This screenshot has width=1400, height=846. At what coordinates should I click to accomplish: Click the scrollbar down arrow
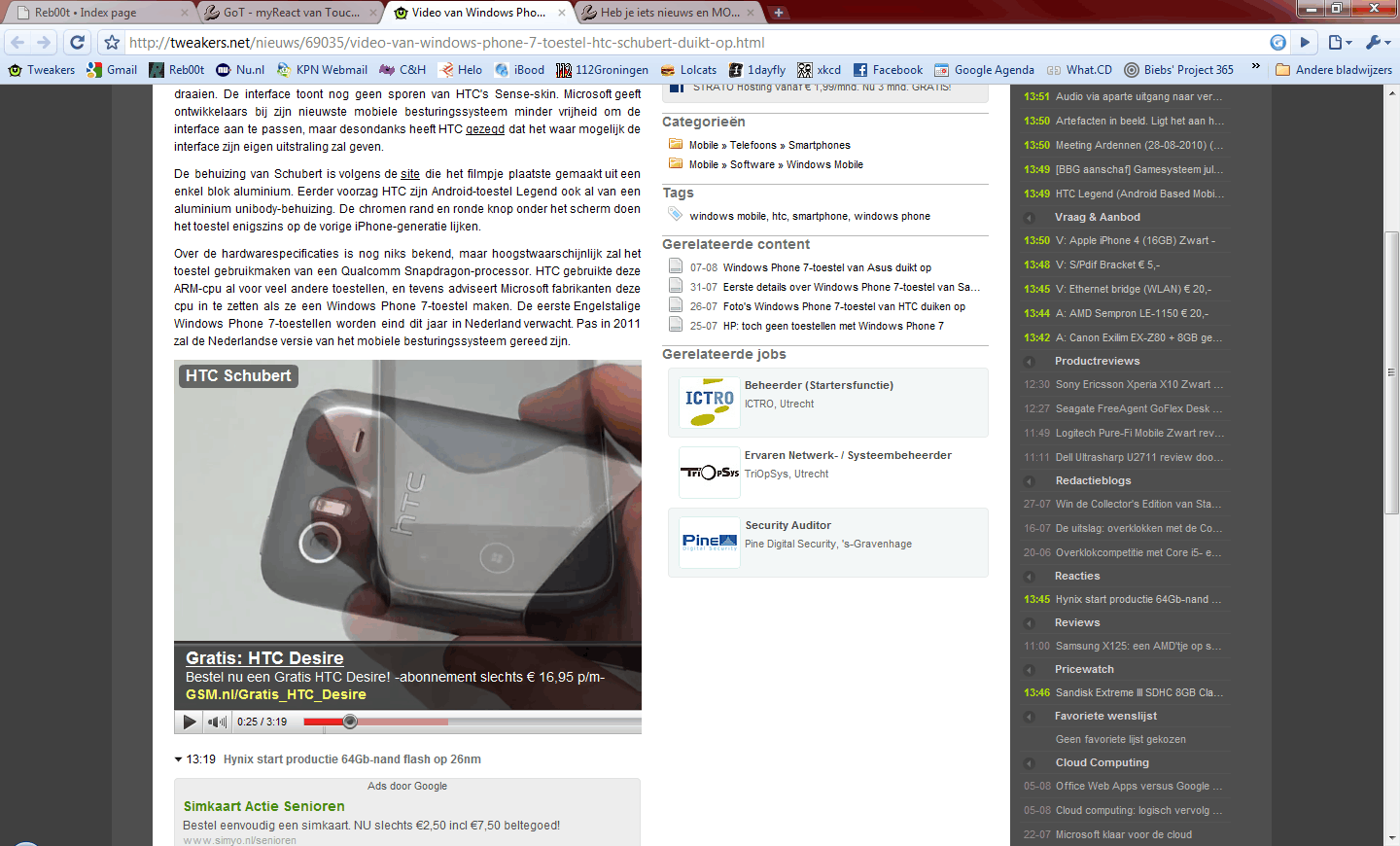coord(1392,837)
